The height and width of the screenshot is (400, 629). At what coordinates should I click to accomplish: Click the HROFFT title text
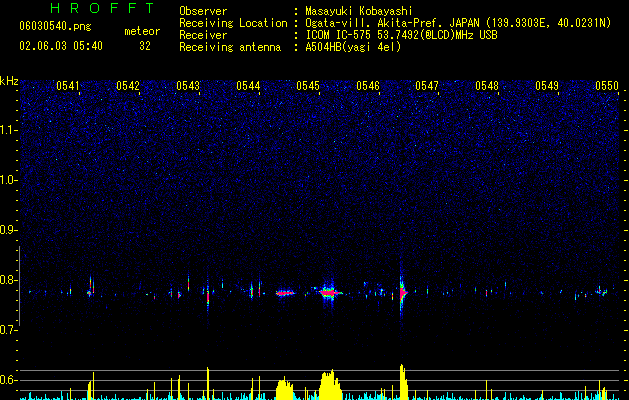pos(102,8)
